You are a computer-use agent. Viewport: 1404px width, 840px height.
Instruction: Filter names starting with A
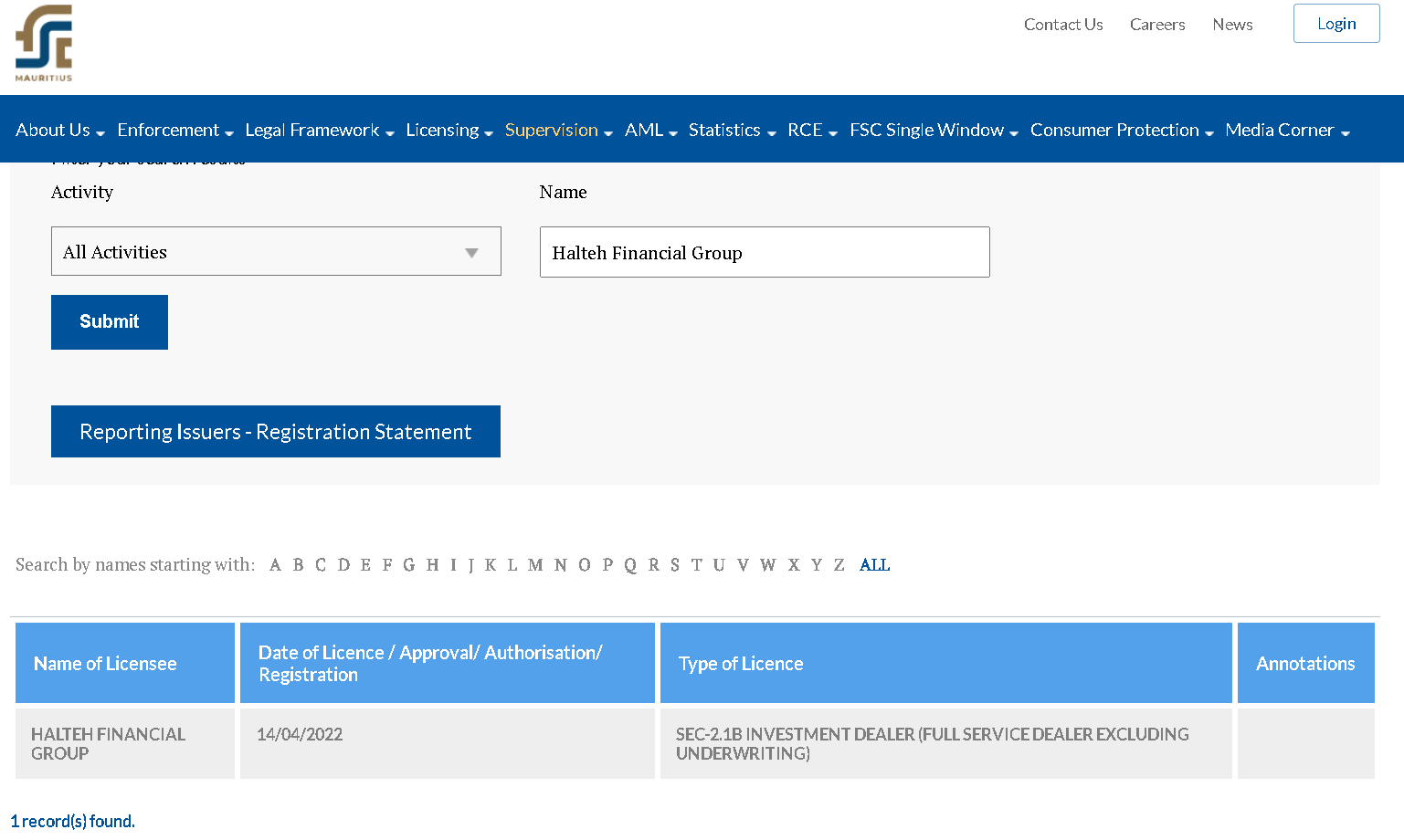[275, 565]
